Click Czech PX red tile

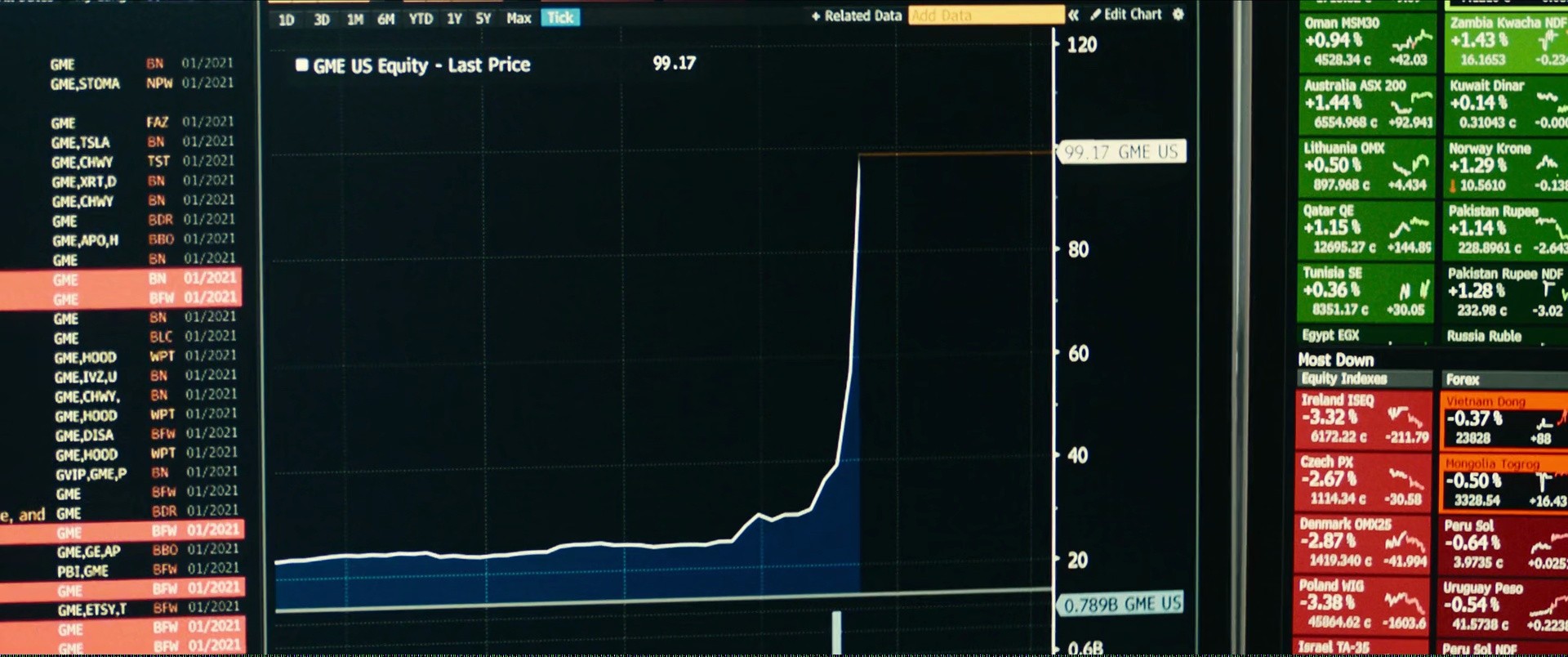pyautogui.click(x=1364, y=481)
